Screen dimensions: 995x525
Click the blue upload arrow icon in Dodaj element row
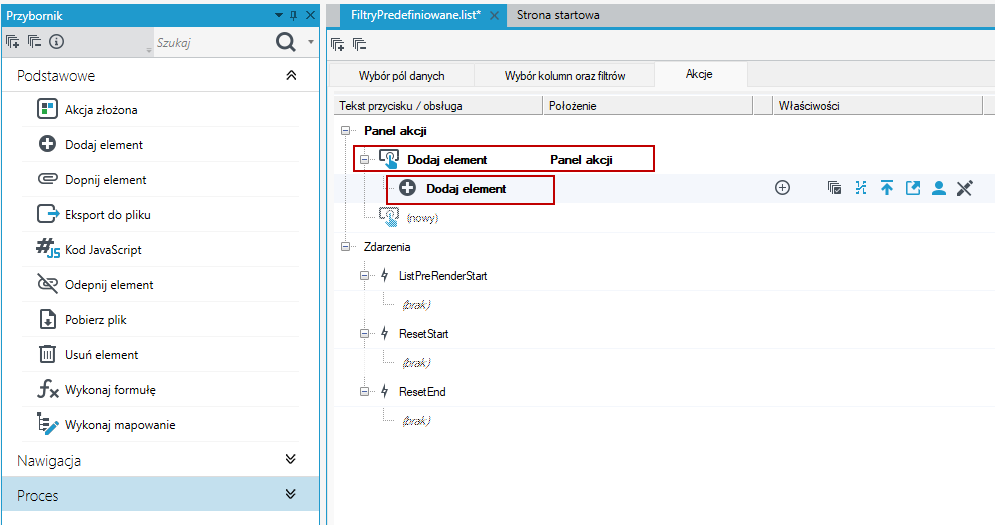[x=886, y=187]
